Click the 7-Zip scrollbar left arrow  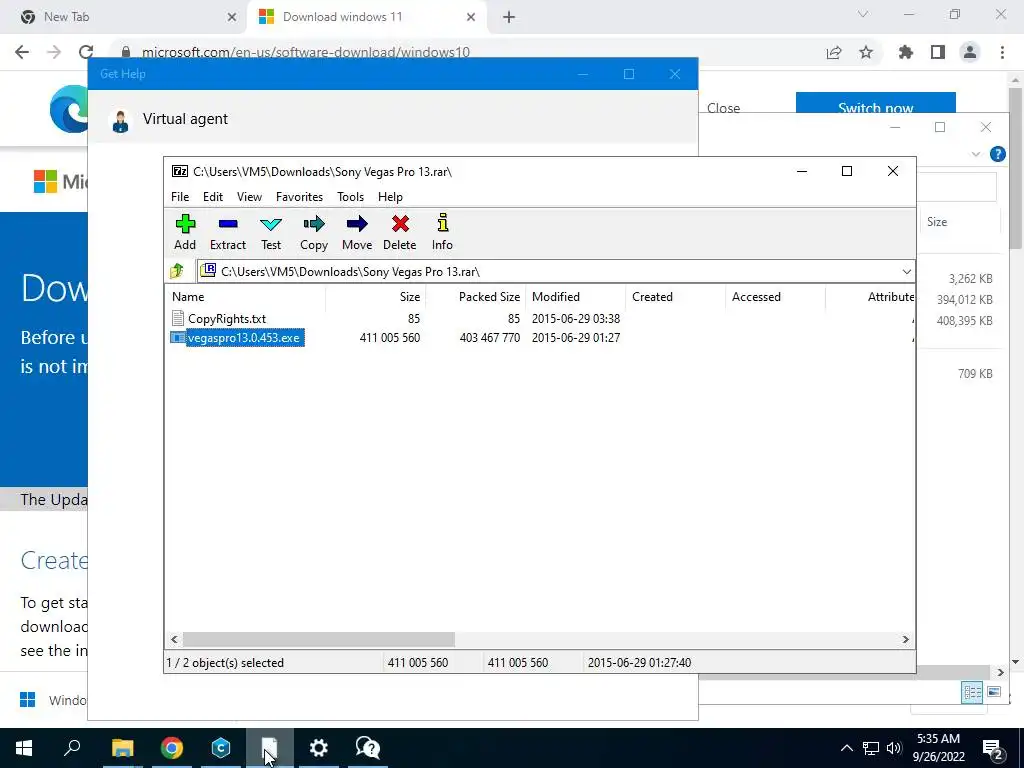click(x=174, y=639)
